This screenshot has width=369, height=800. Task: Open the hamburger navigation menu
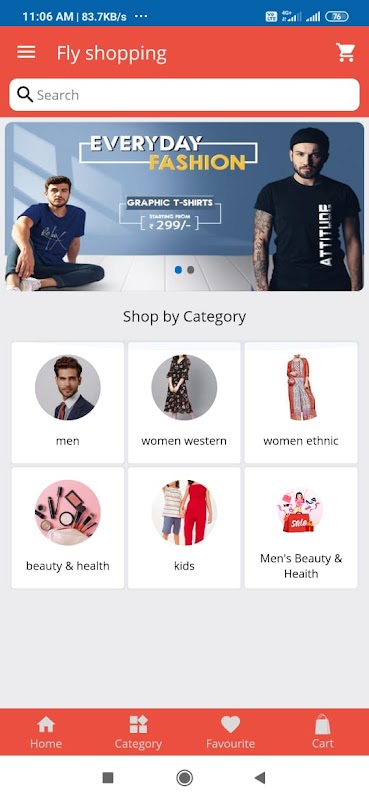(26, 52)
